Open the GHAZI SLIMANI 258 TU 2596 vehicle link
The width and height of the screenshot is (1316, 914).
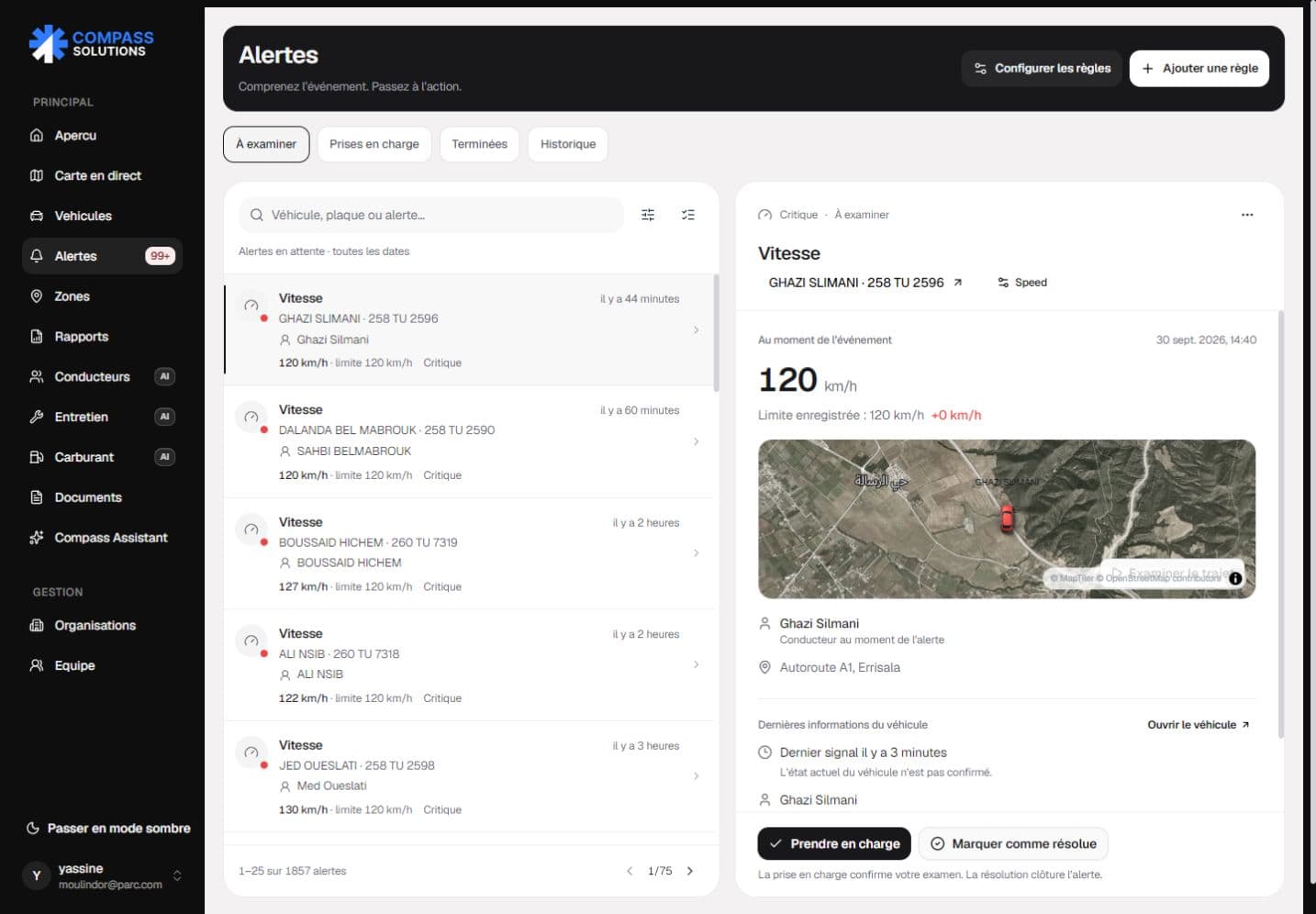[x=865, y=283]
